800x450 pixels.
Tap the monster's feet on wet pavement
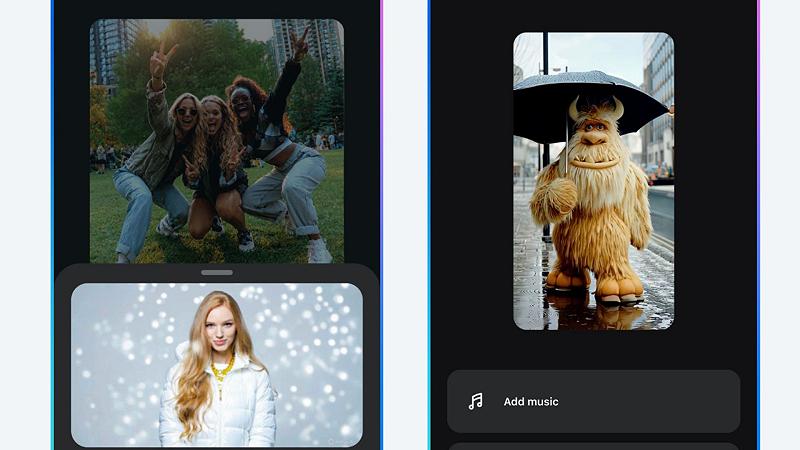596,288
